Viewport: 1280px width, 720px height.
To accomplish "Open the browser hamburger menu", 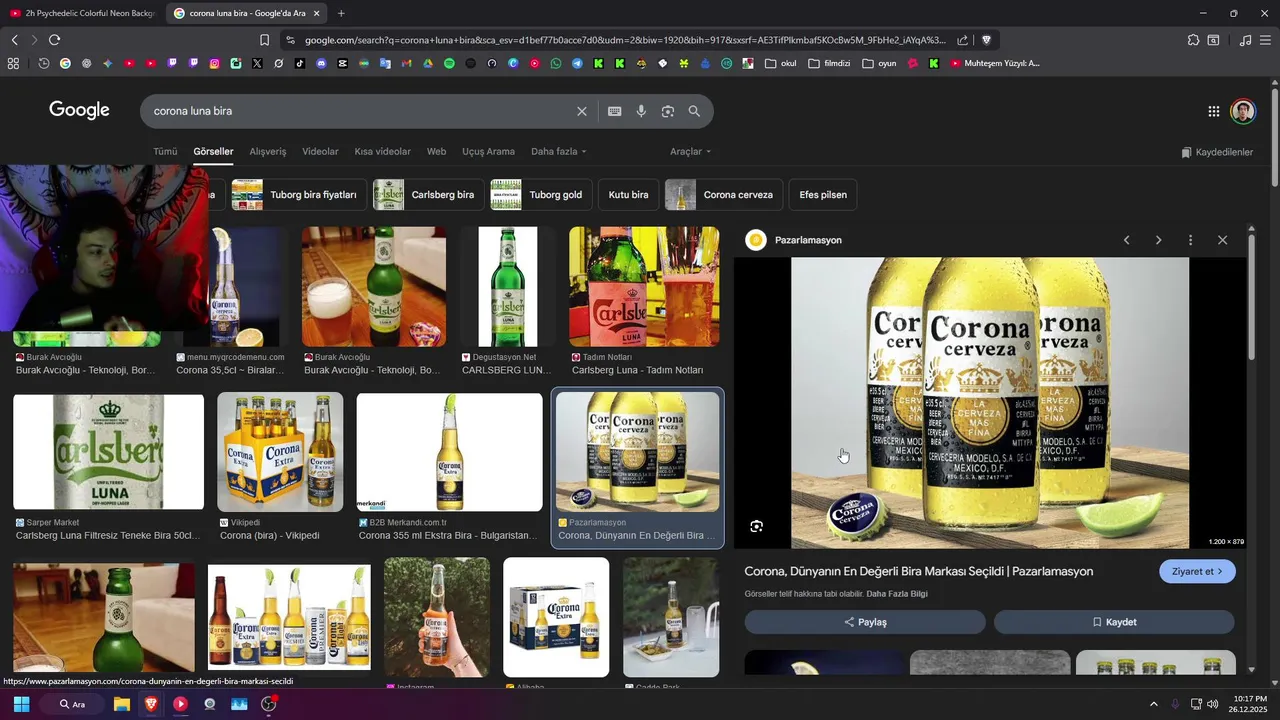I will pos(1265,40).
